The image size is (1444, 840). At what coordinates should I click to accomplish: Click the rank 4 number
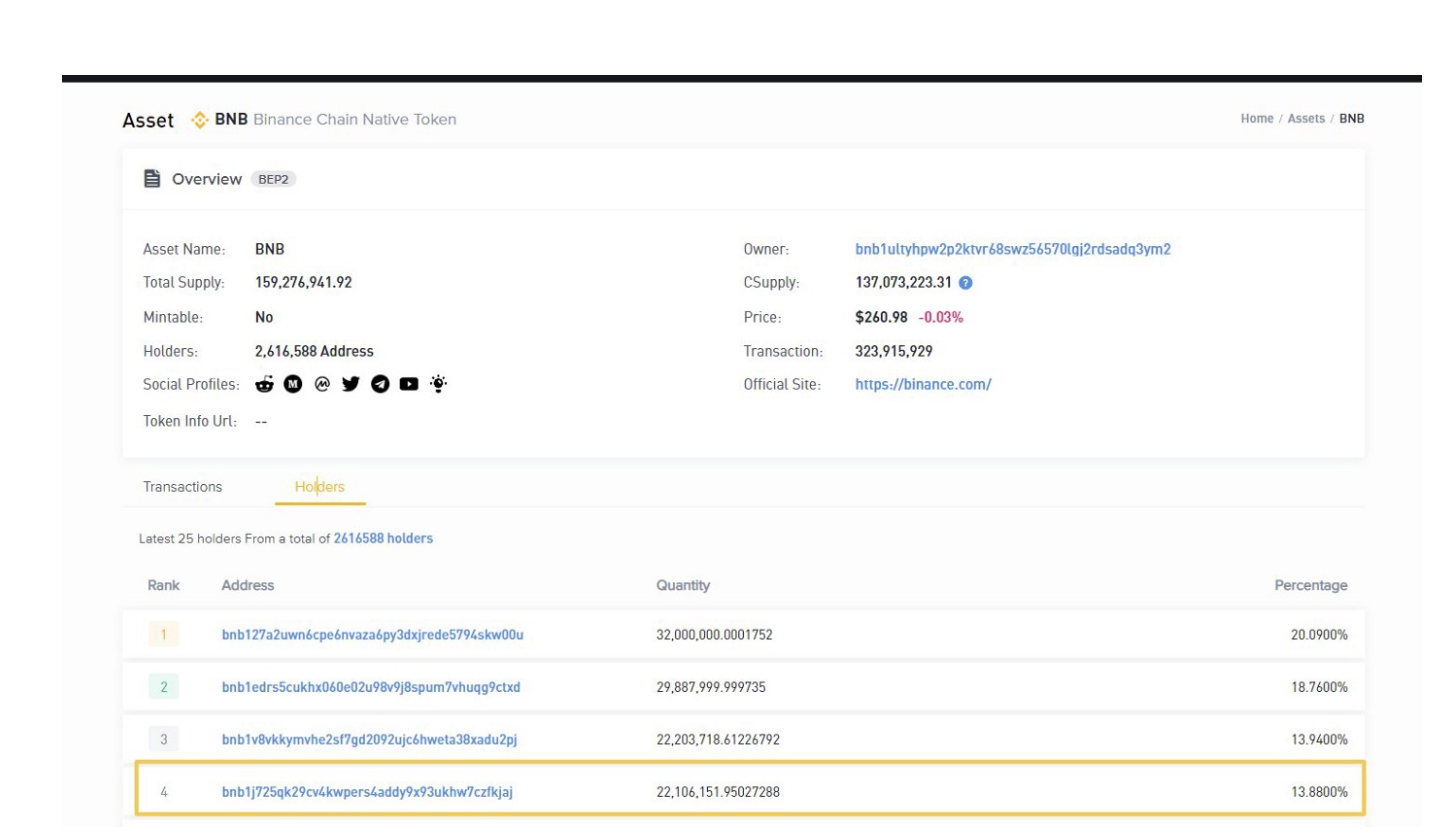tap(163, 792)
